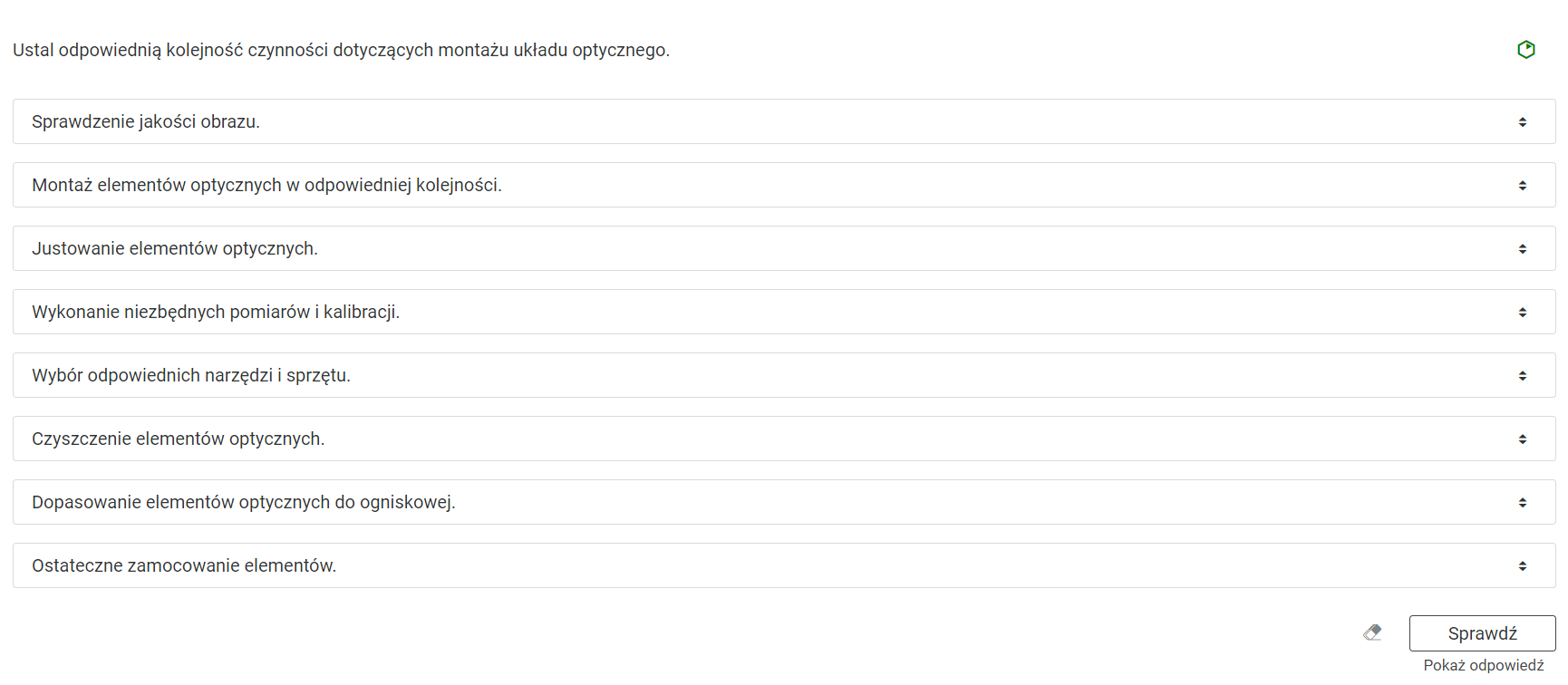The width and height of the screenshot is (1568, 685).
Task: Click sort handle for Dopasowanie elementów do ogniskowej
Action: click(x=1523, y=503)
